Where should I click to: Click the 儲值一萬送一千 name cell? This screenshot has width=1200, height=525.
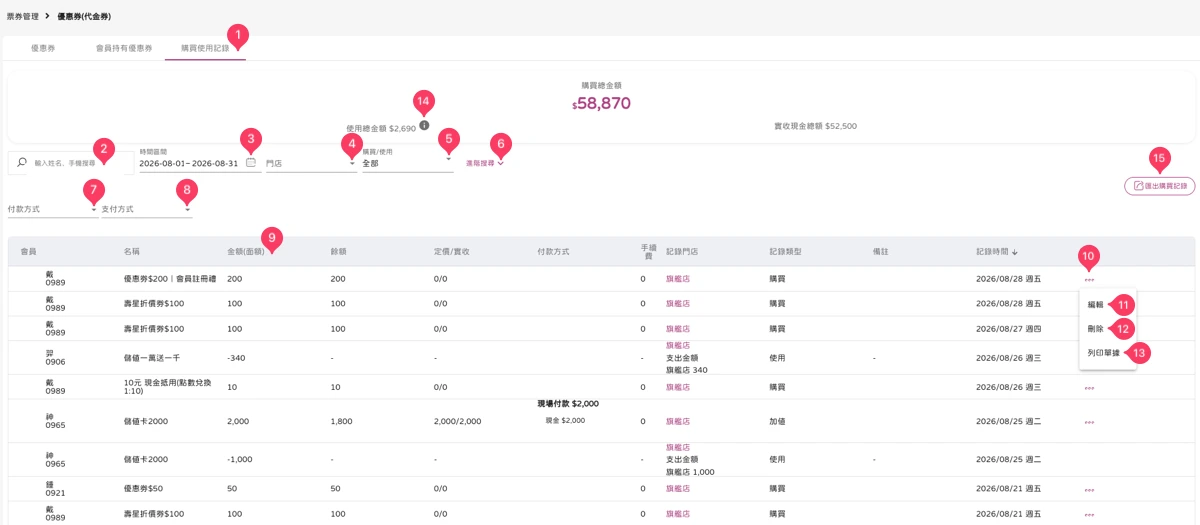click(x=150, y=357)
